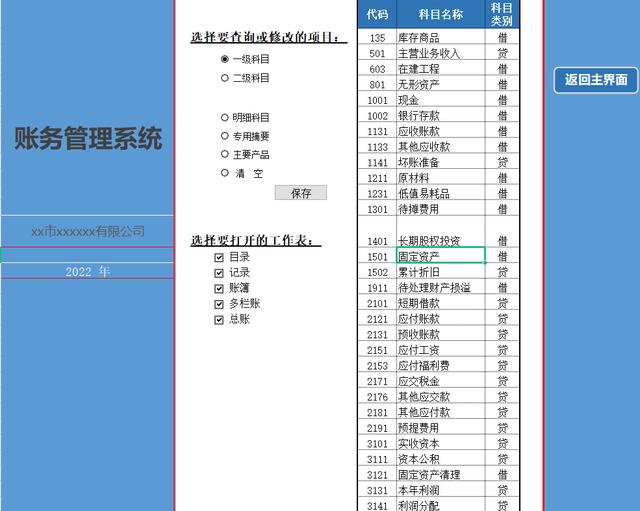Screen dimensions: 640x511
Task: Select the 预收账款 cell
Action: 441,334
